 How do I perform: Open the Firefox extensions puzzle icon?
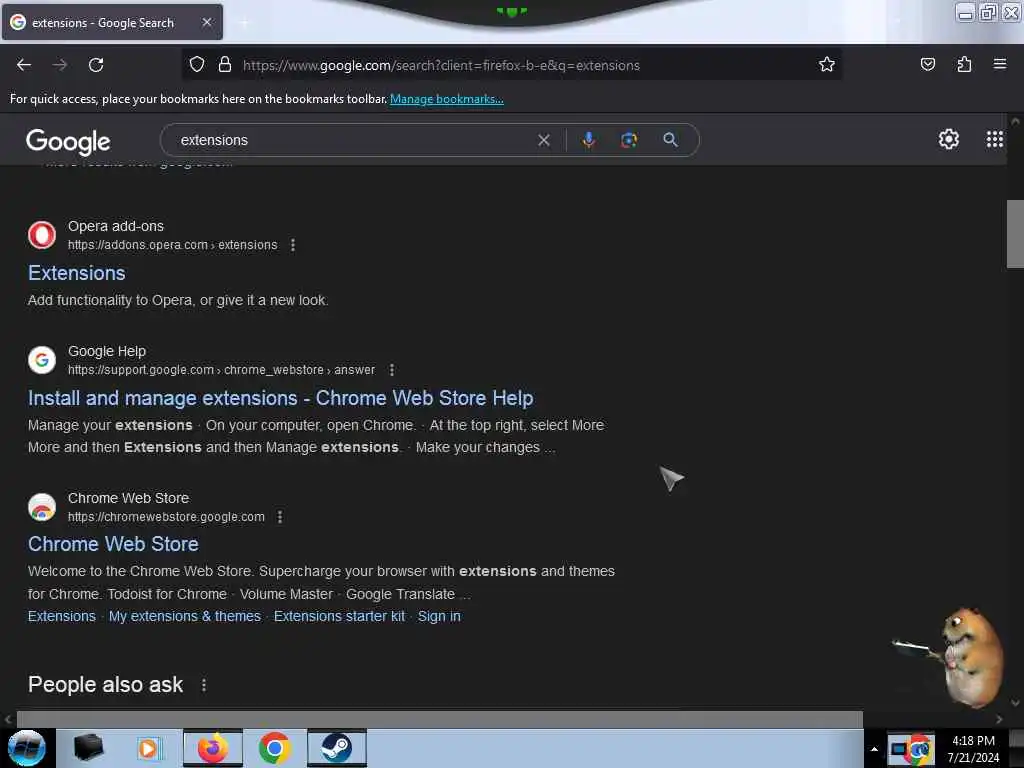(964, 64)
